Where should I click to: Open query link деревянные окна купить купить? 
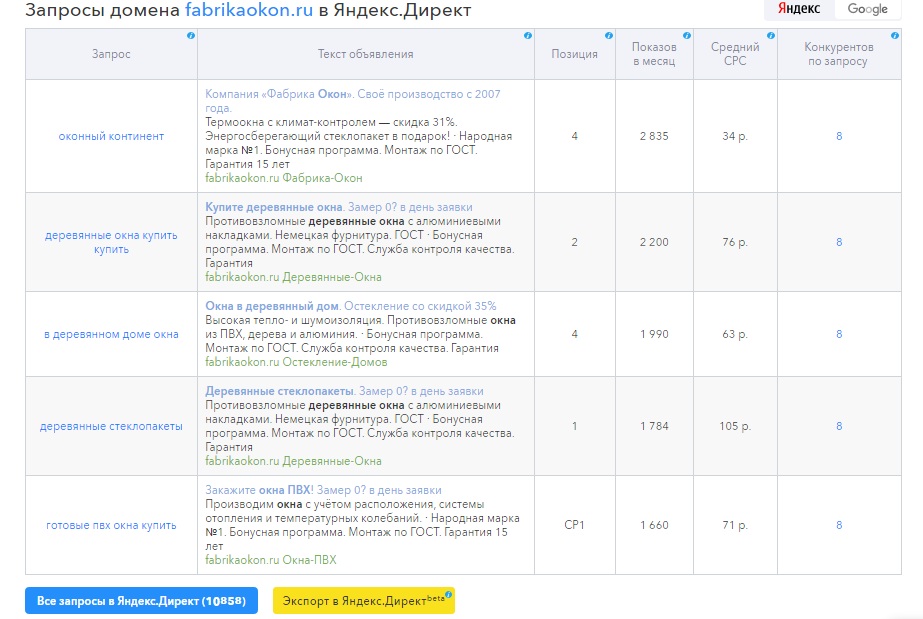tap(111, 242)
